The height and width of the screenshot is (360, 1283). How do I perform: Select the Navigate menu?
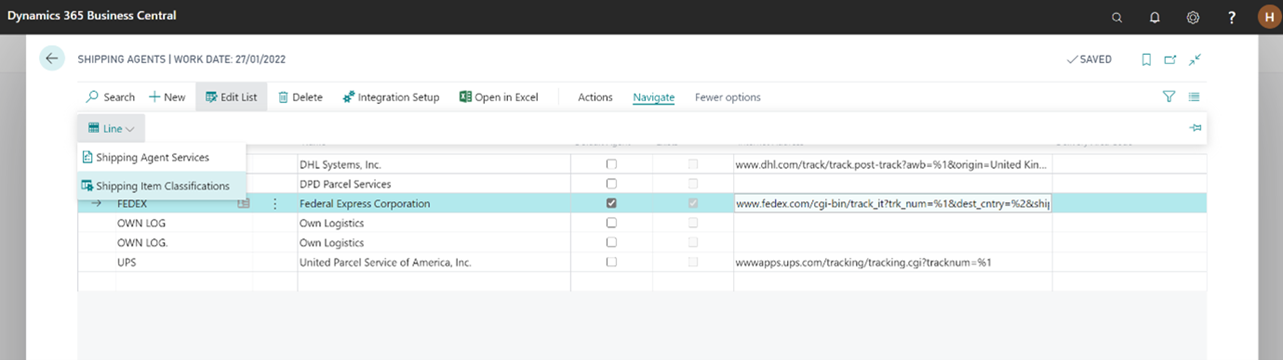654,97
